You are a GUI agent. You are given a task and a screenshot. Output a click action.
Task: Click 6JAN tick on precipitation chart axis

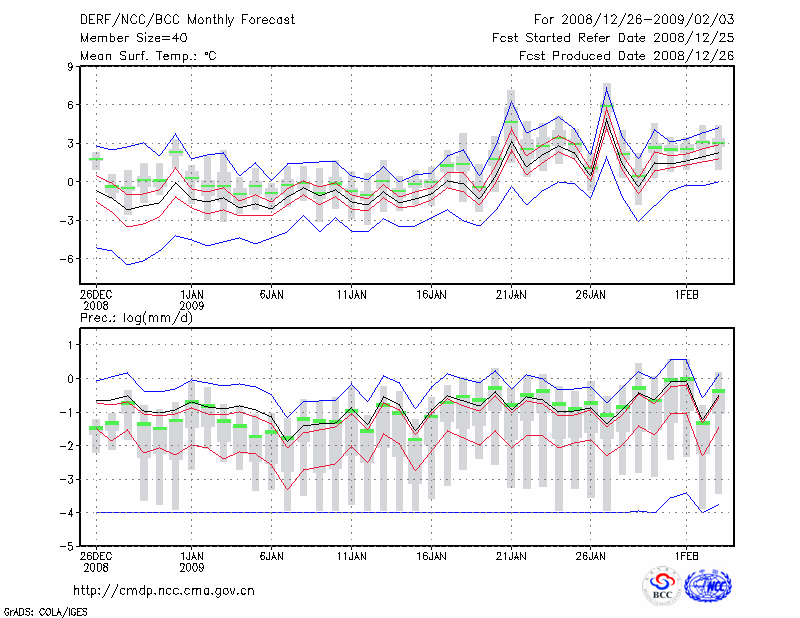(x=271, y=555)
